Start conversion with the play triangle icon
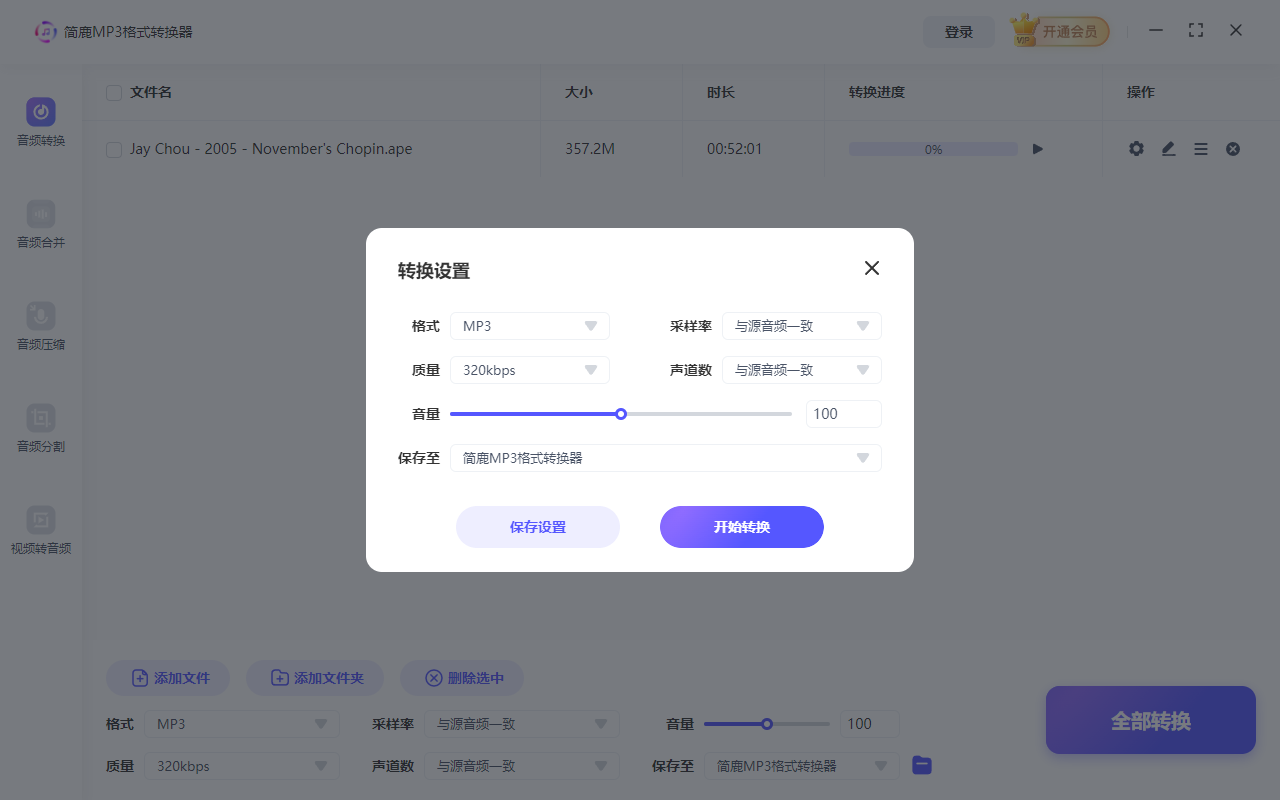The image size is (1280, 800). (x=1037, y=148)
